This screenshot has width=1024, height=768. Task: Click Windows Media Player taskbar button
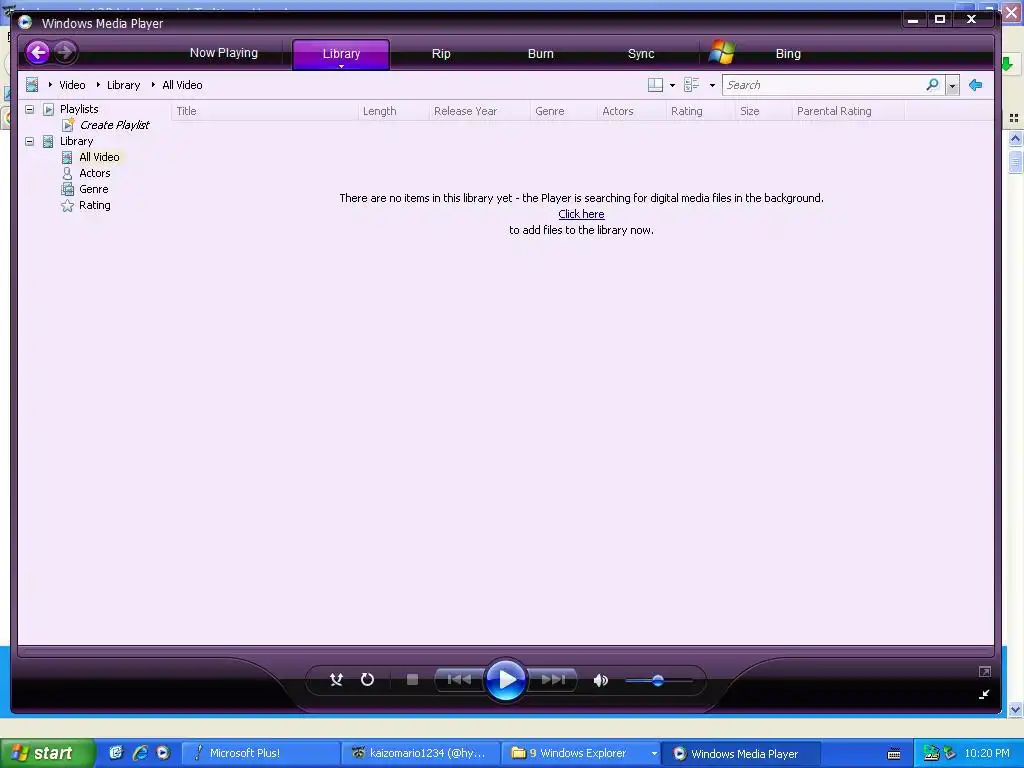coord(741,753)
